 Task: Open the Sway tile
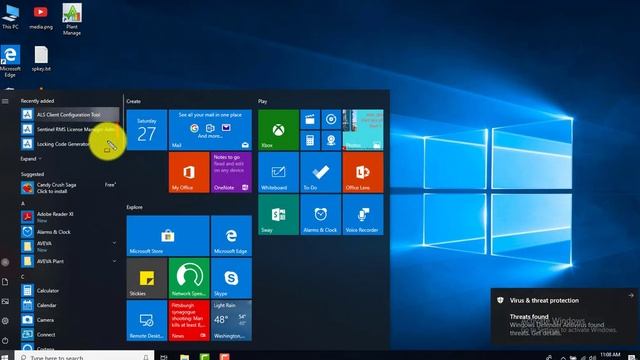point(278,215)
